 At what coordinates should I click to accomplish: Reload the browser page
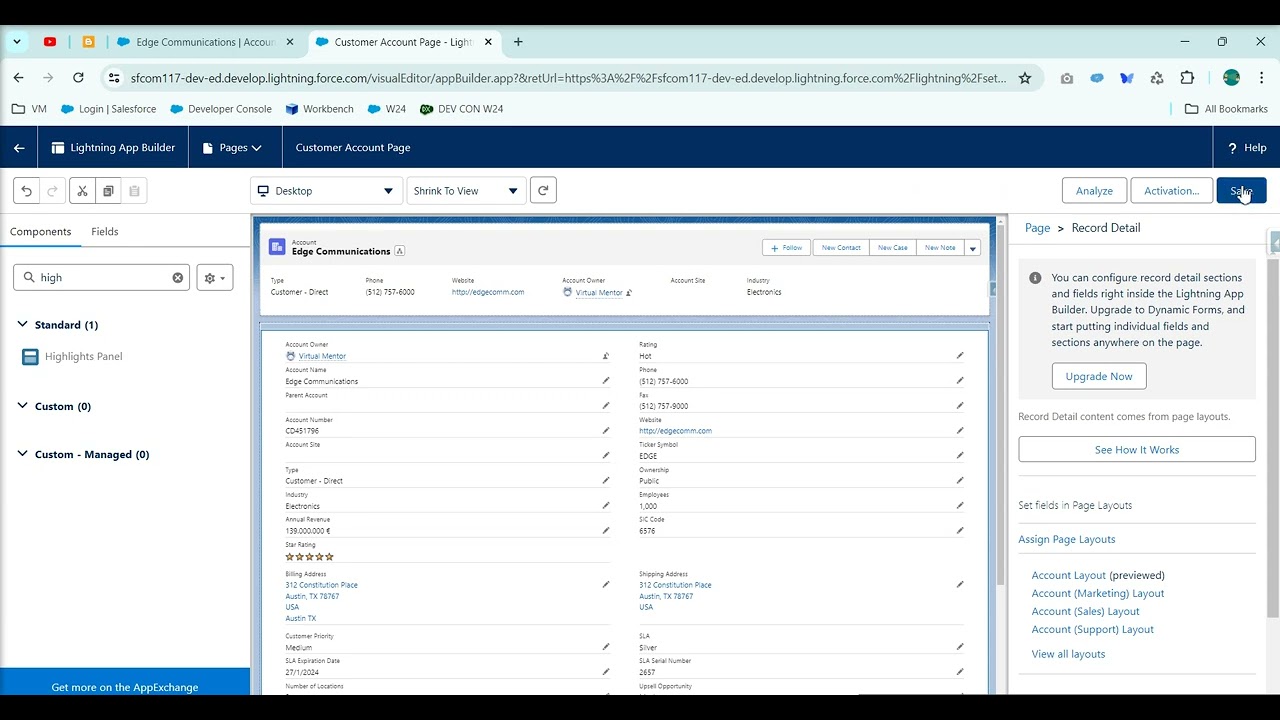pos(78,78)
